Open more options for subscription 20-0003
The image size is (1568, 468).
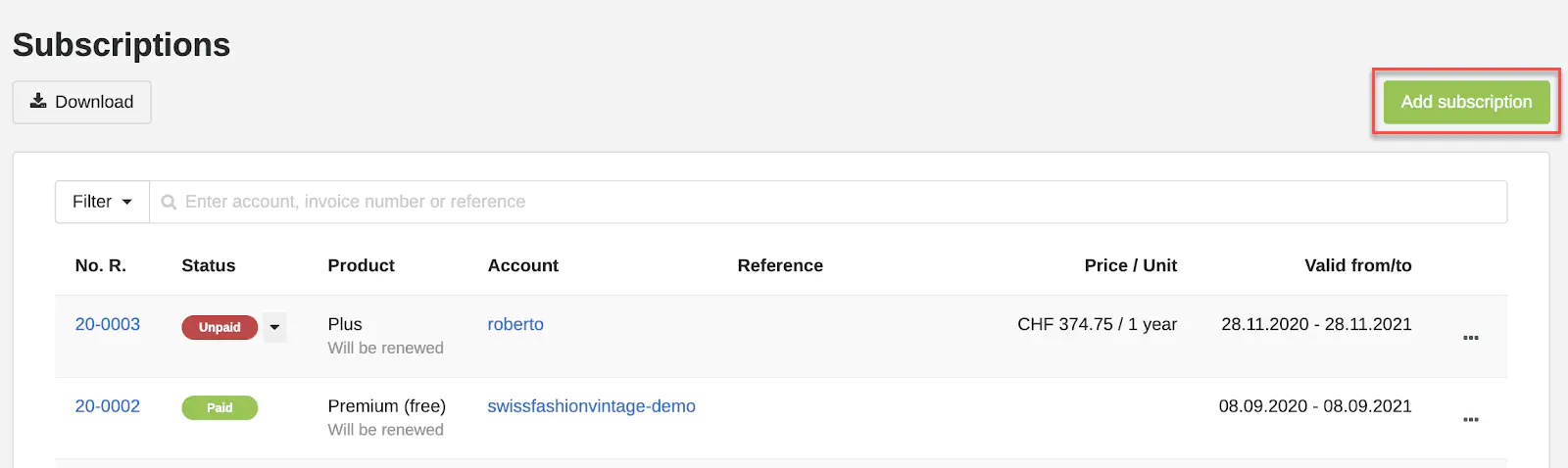(1470, 338)
